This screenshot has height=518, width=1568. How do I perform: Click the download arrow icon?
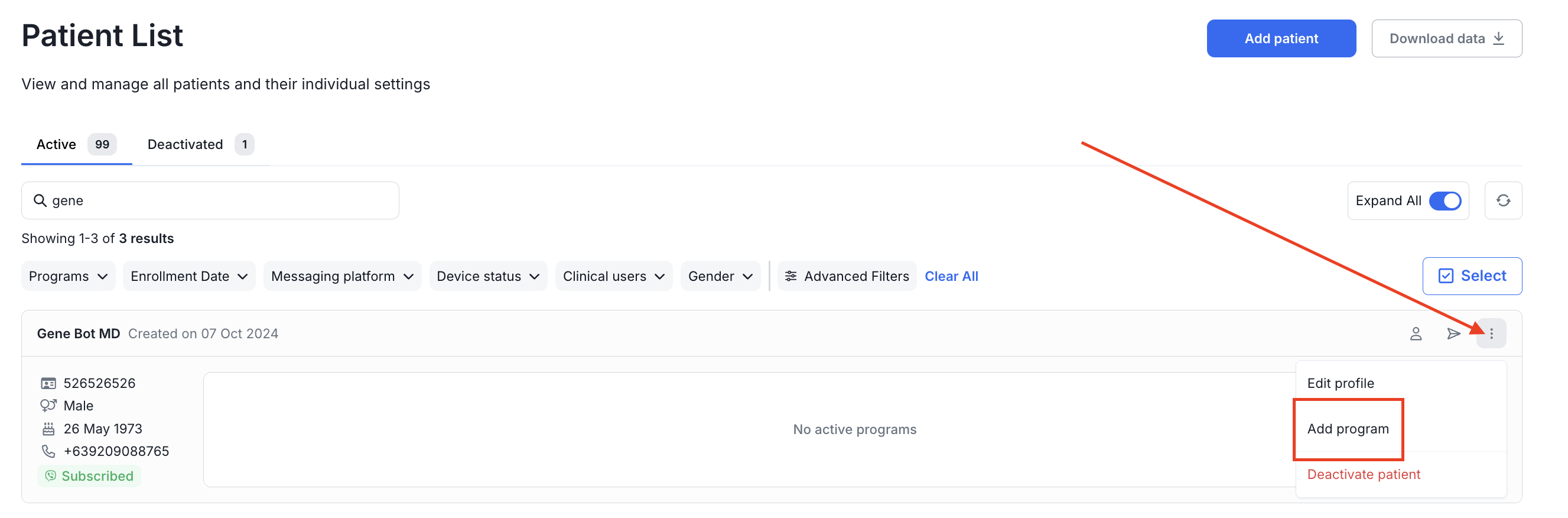[x=1499, y=38]
